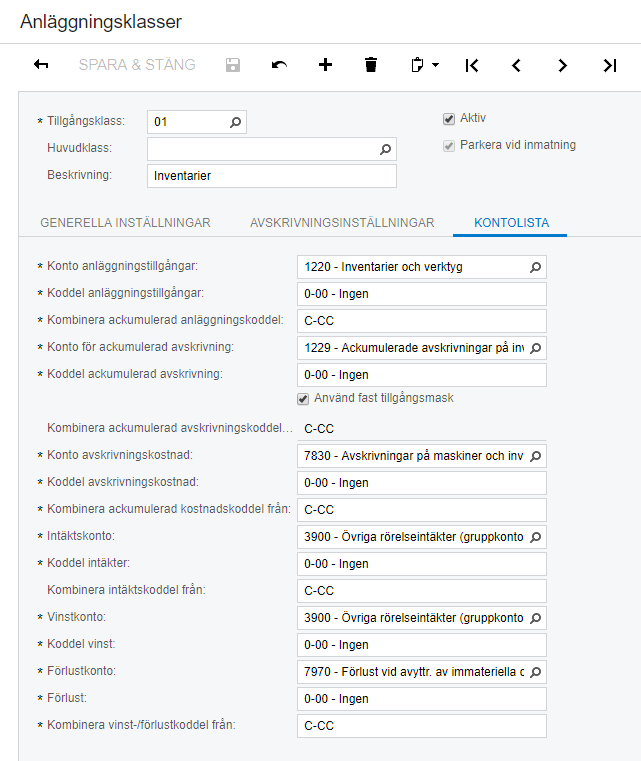Jump to last record
This screenshot has height=761, width=641.
pos(609,65)
